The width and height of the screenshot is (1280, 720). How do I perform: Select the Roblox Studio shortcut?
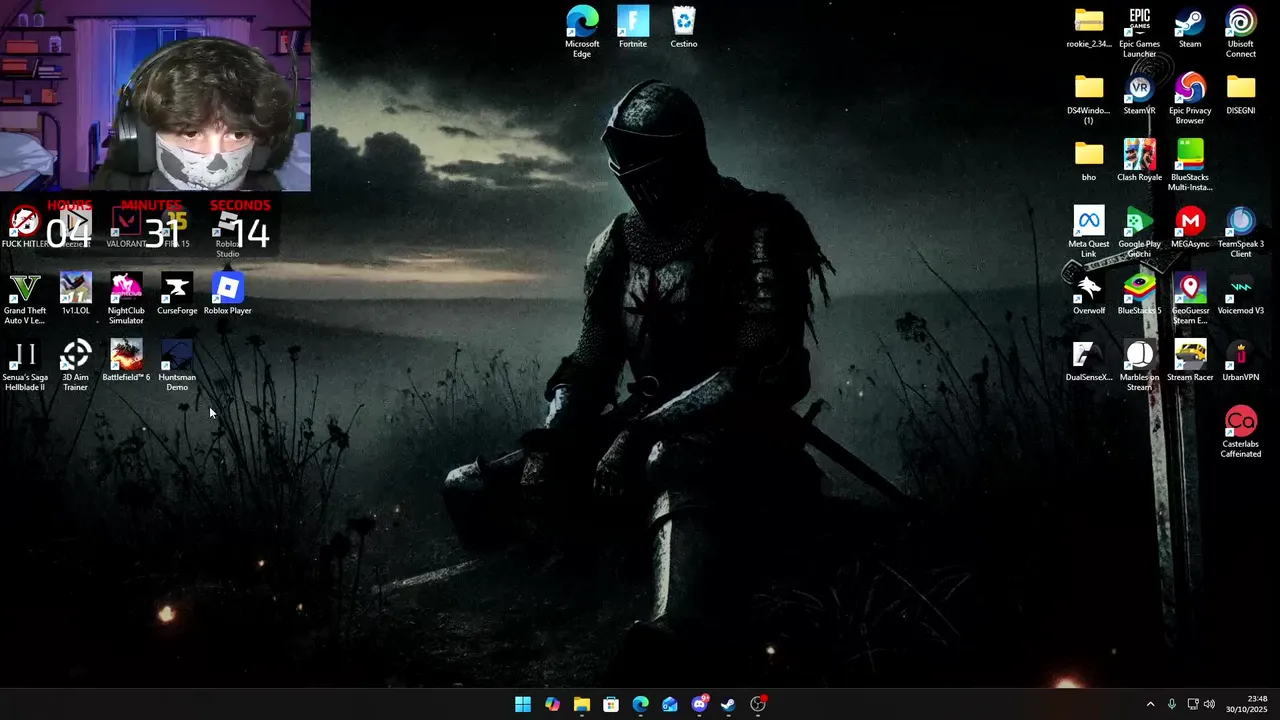228,231
